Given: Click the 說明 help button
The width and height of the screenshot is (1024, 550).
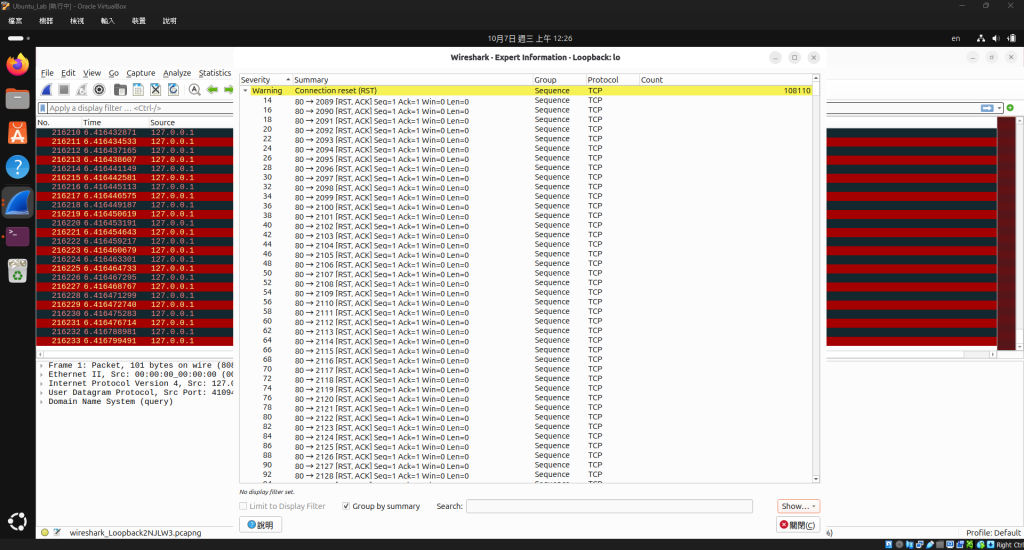Looking at the screenshot, I should coord(261,525).
